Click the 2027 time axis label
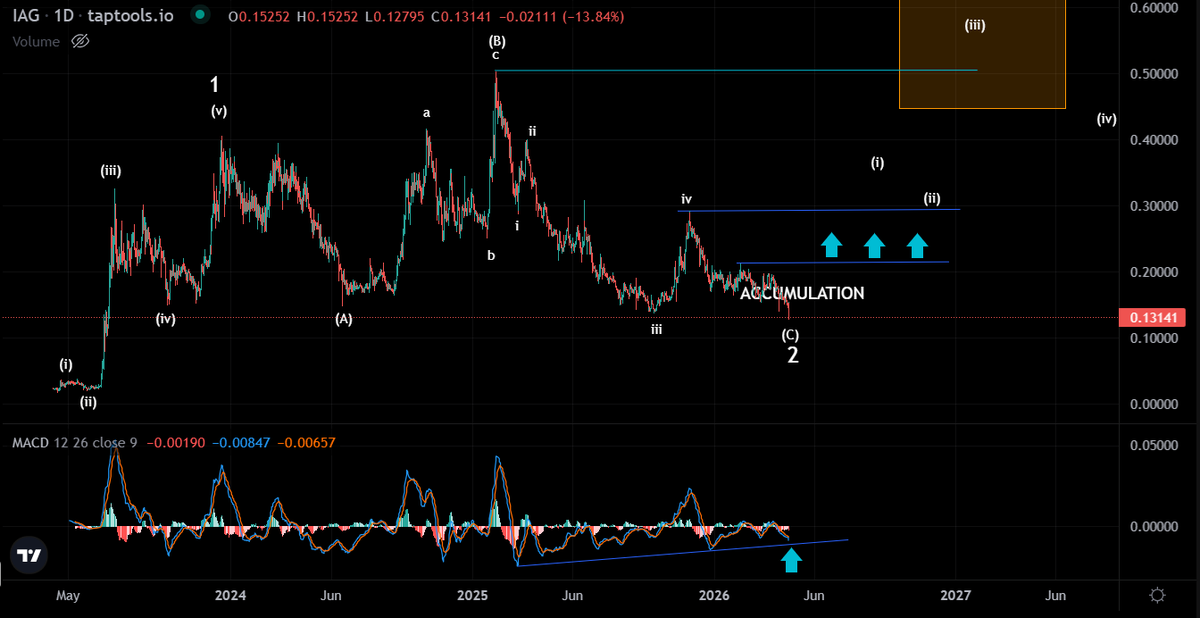Viewport: 1200px width, 618px height. (x=956, y=595)
